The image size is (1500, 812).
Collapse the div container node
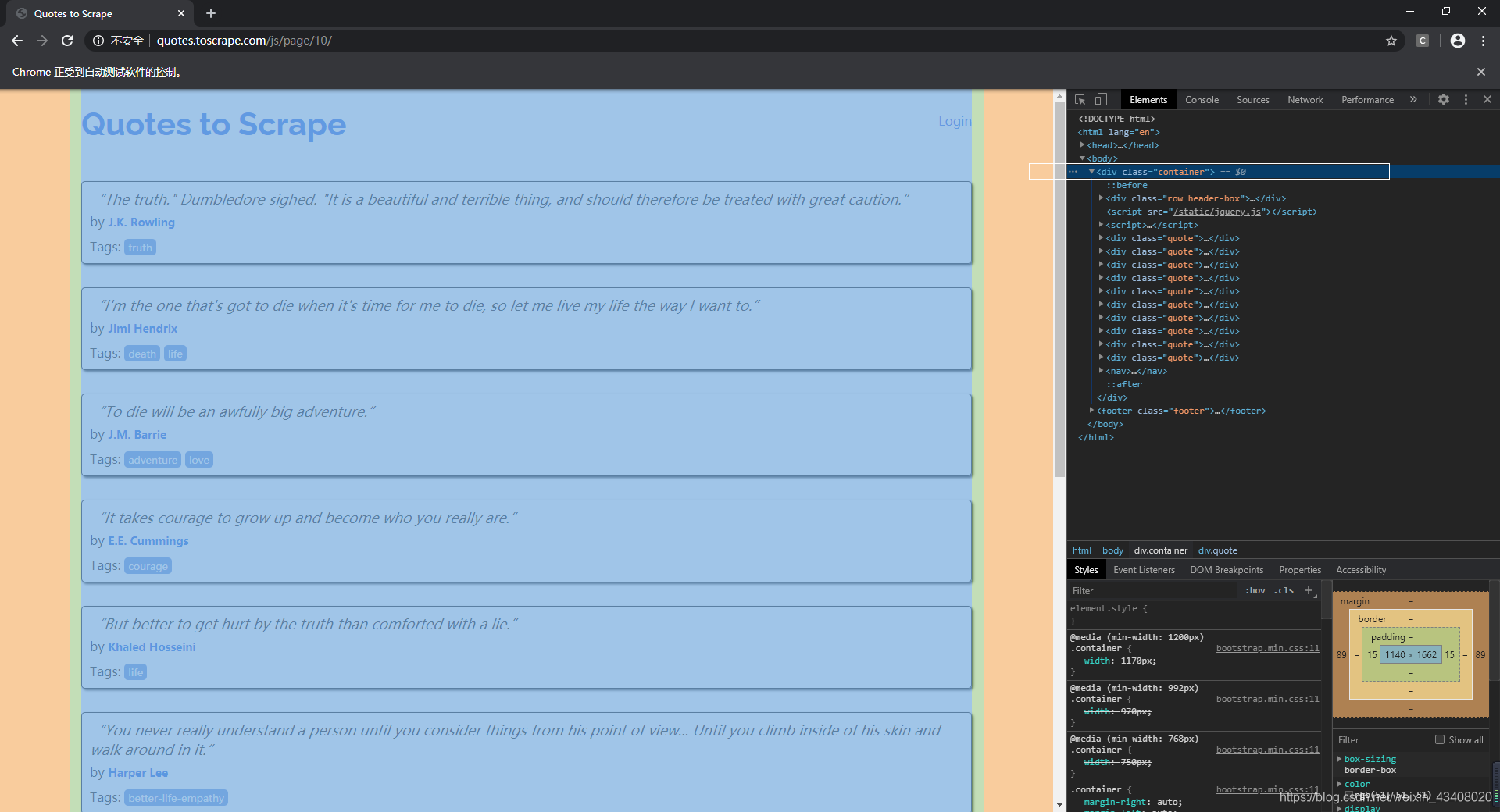pos(1091,172)
